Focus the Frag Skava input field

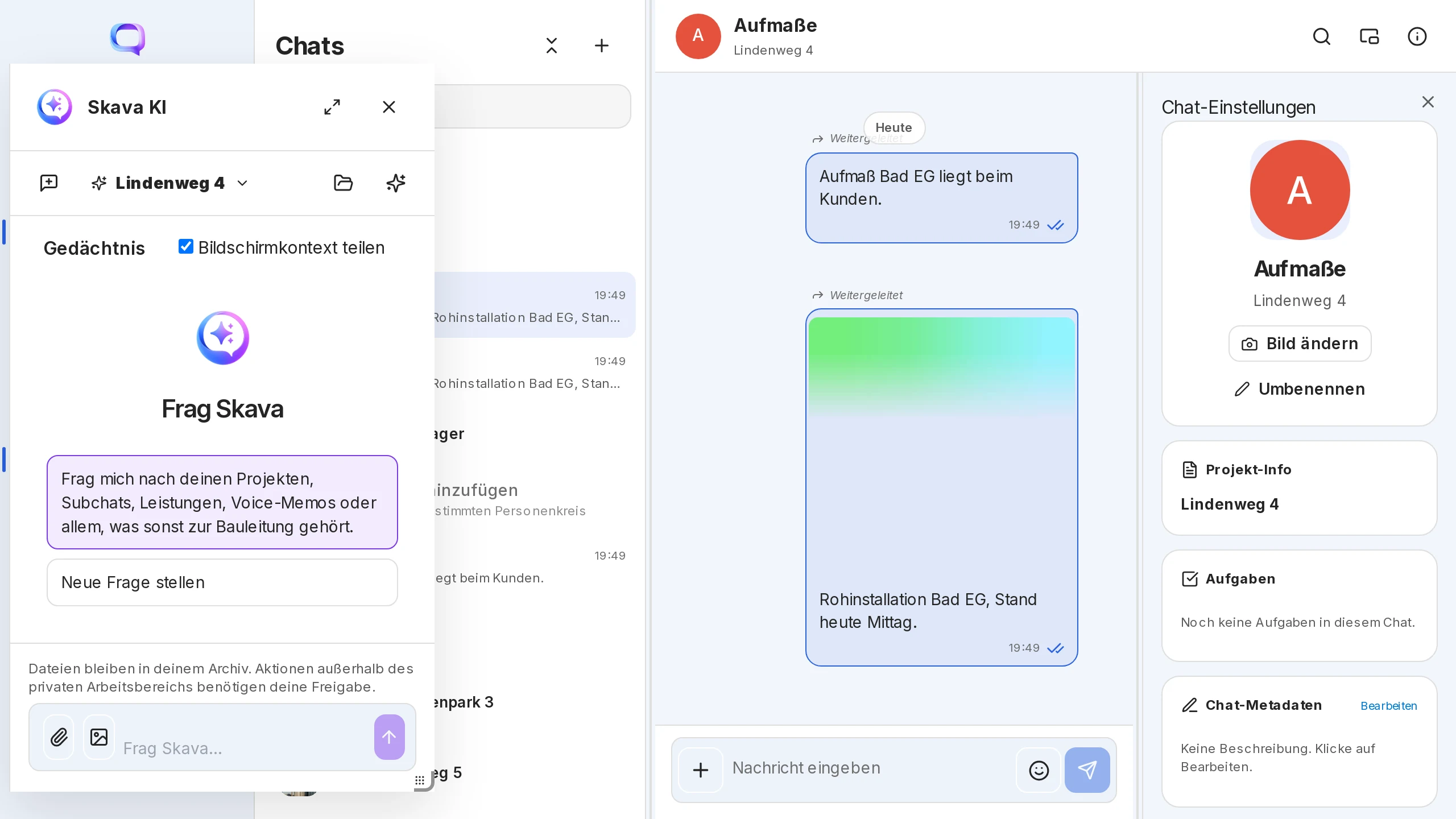pyautogui.click(x=243, y=748)
